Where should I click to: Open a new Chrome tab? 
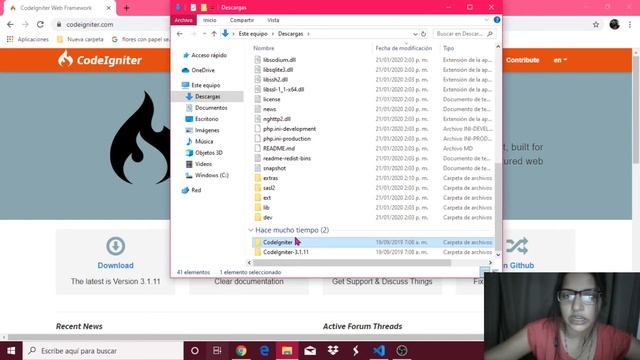point(127,8)
